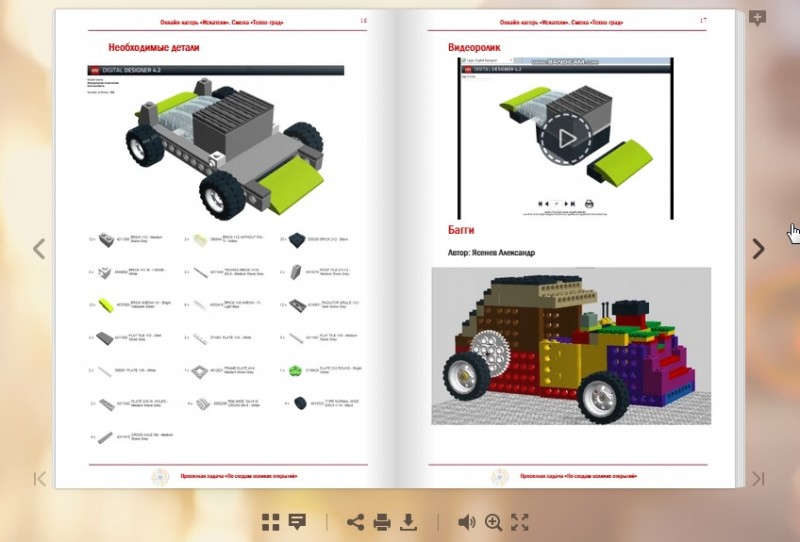Zoom in using the magnifier icon
Image resolution: width=800 pixels, height=542 pixels.
click(493, 521)
